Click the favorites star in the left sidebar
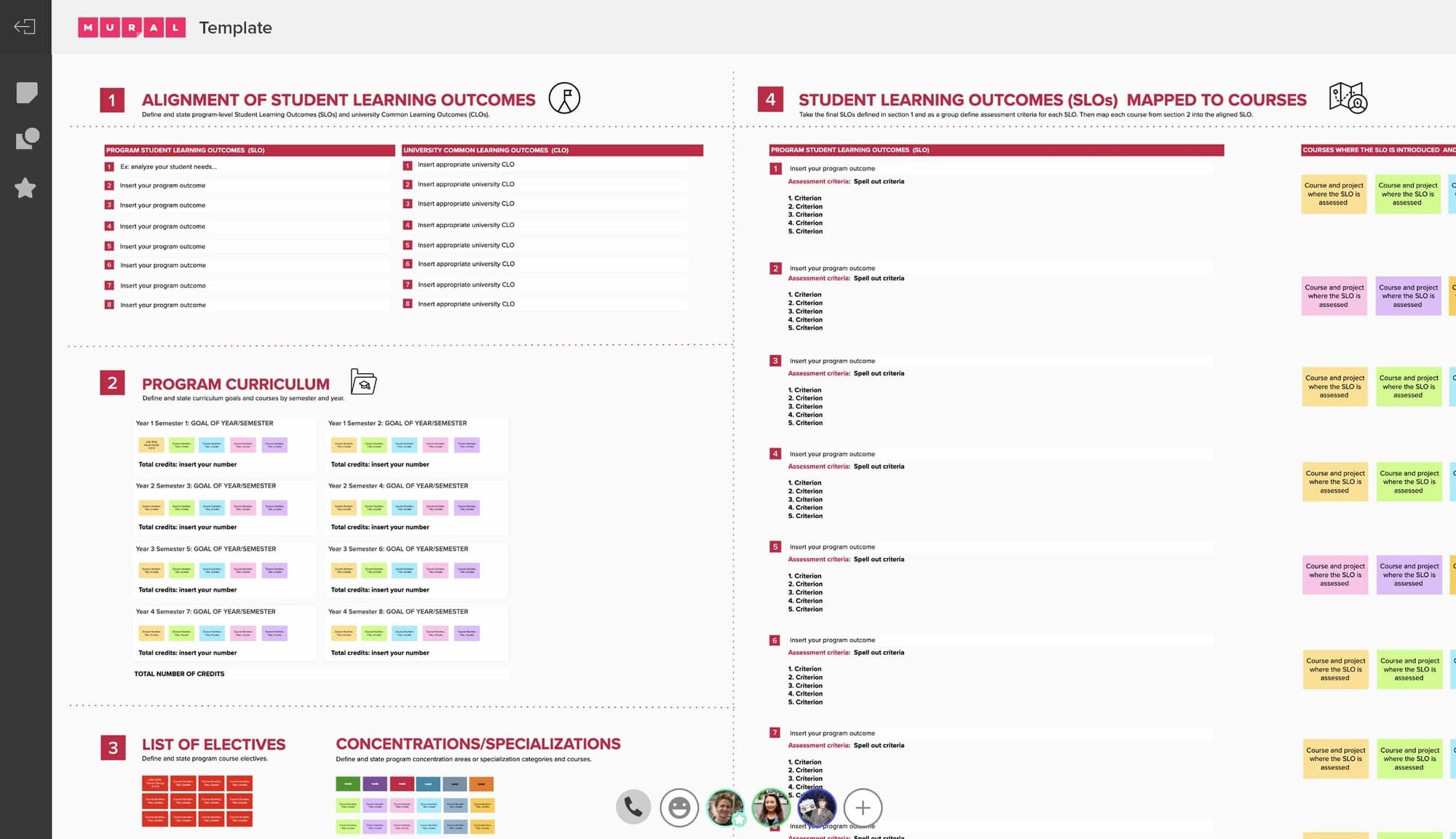The width and height of the screenshot is (1456, 839). 26,188
